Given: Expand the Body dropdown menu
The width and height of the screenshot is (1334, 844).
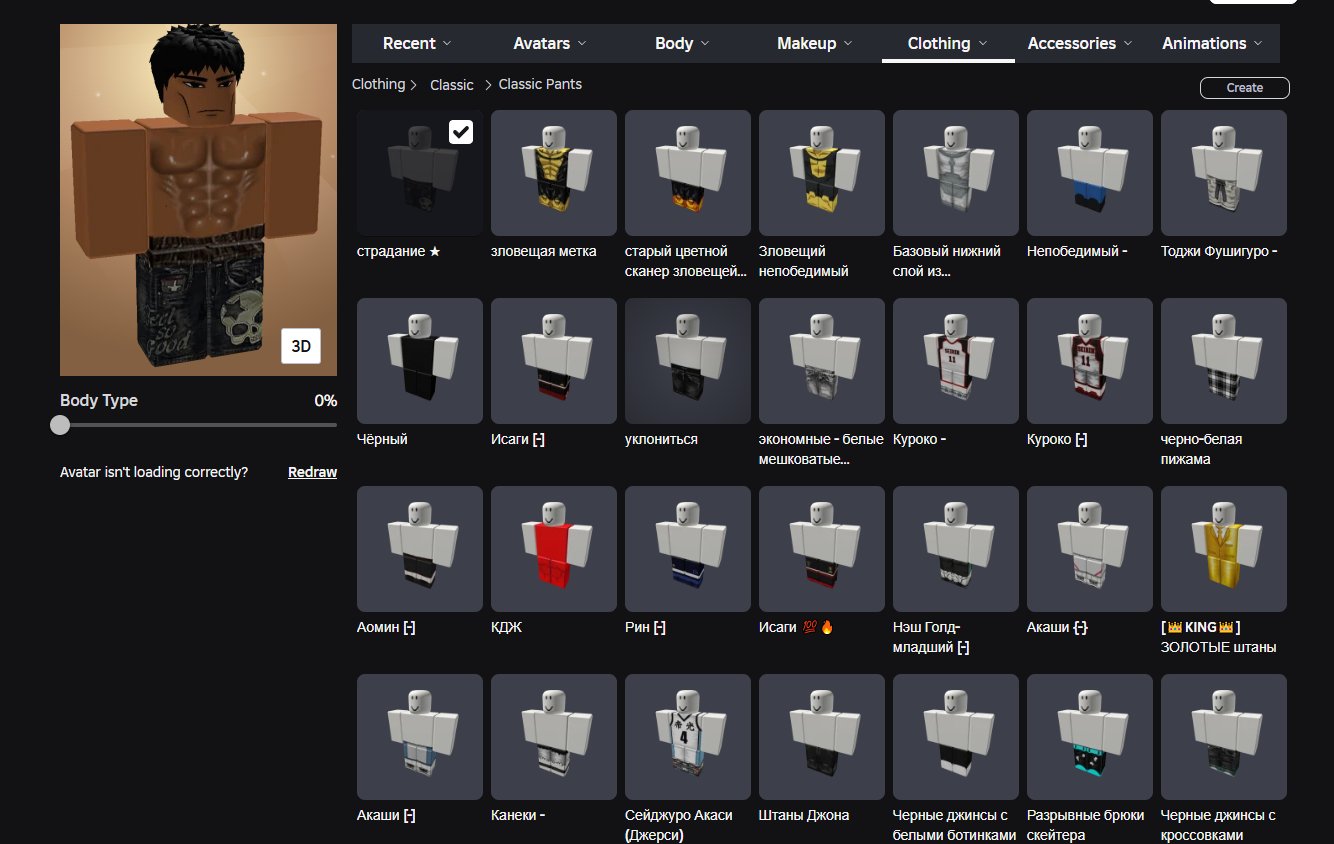Looking at the screenshot, I should click(682, 44).
